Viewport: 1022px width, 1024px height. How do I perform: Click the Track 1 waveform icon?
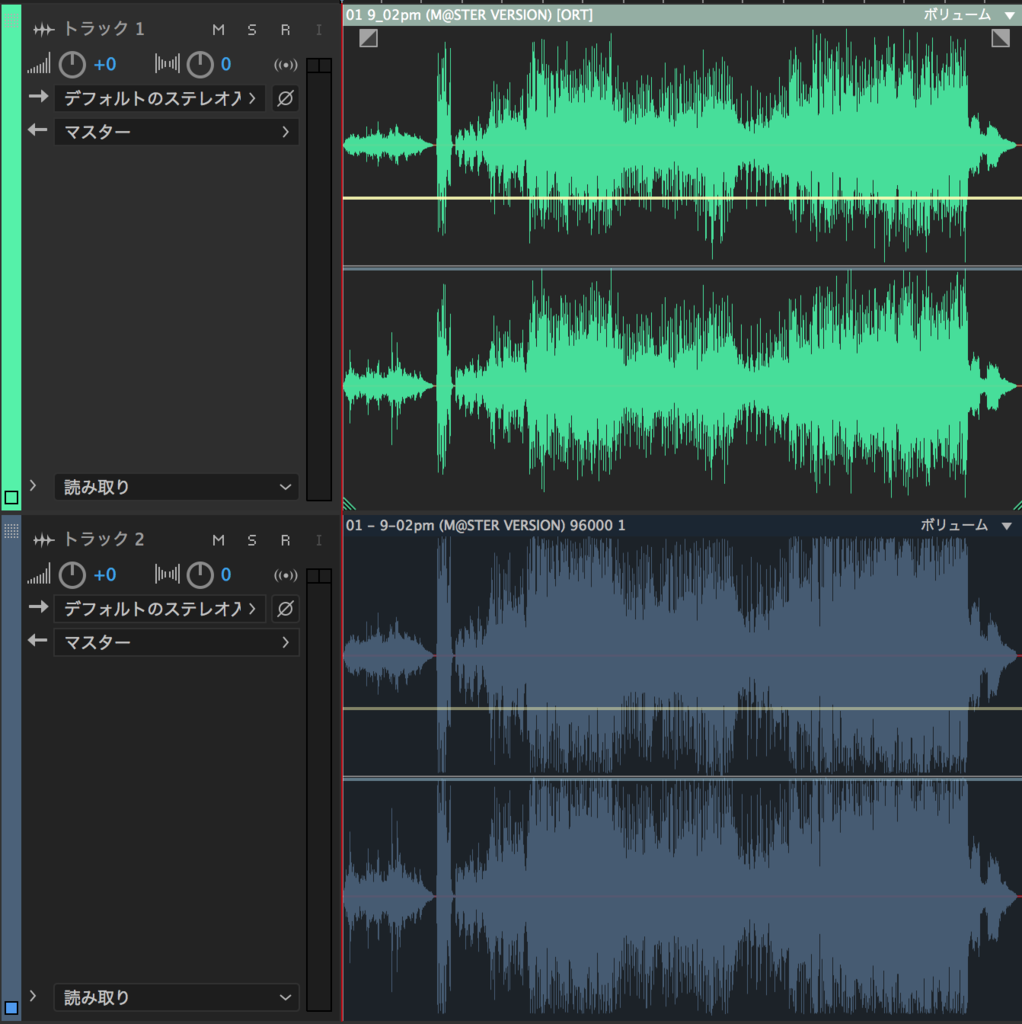coord(44,29)
